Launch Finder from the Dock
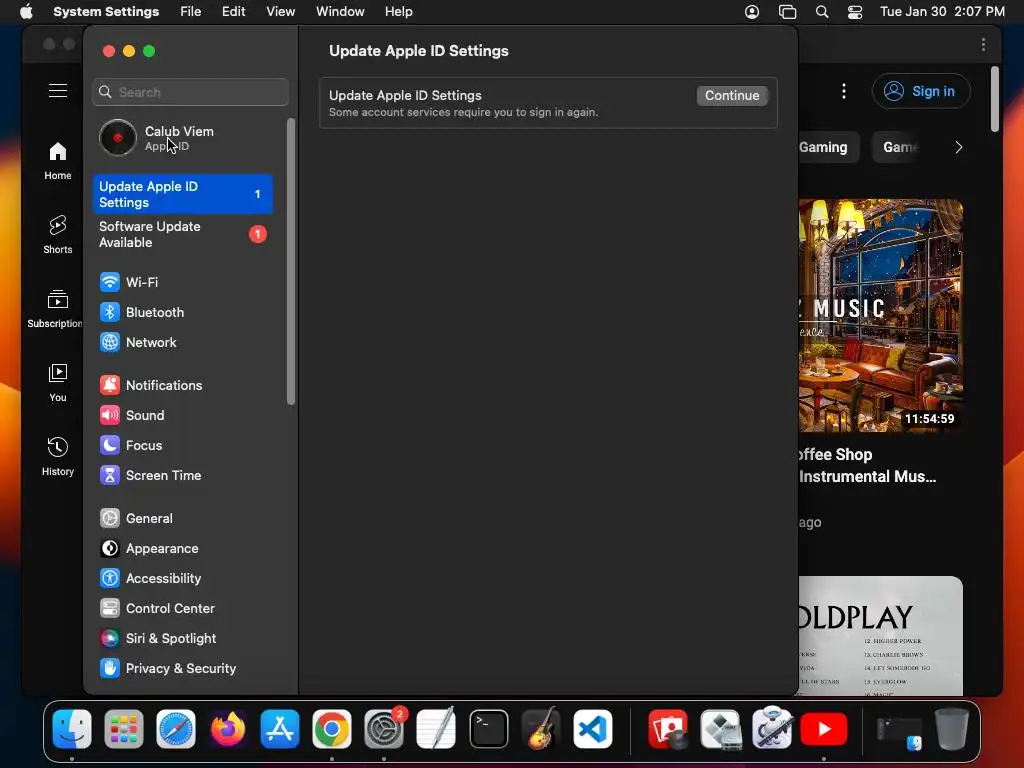This screenshot has width=1024, height=768. click(72, 729)
